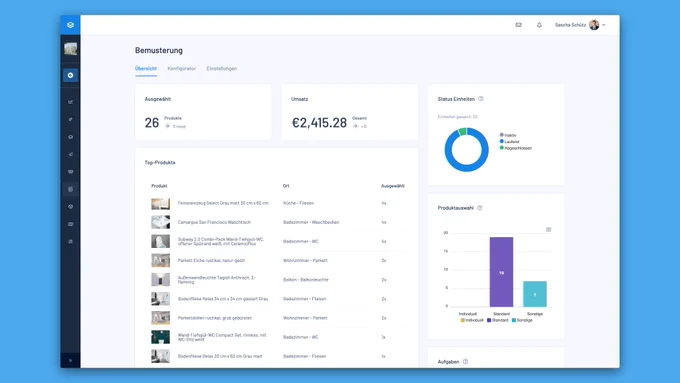Viewport: 680px width, 383px height.
Task: Click the 'Wohnzimmer - Parkett' cell in the Parkettdielen row
Action: pos(305,318)
